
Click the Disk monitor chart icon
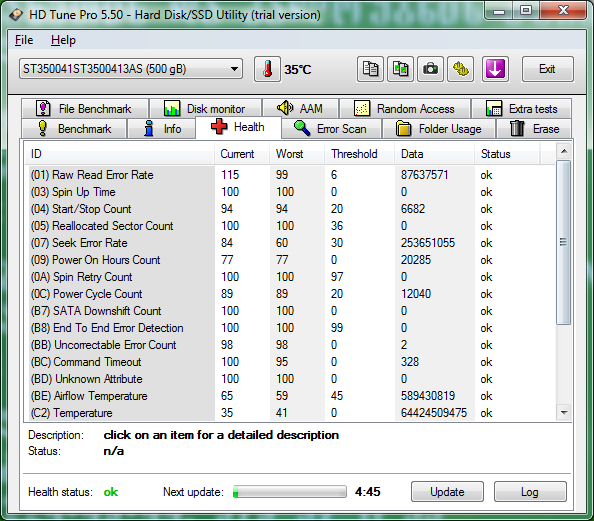pyautogui.click(x=172, y=108)
